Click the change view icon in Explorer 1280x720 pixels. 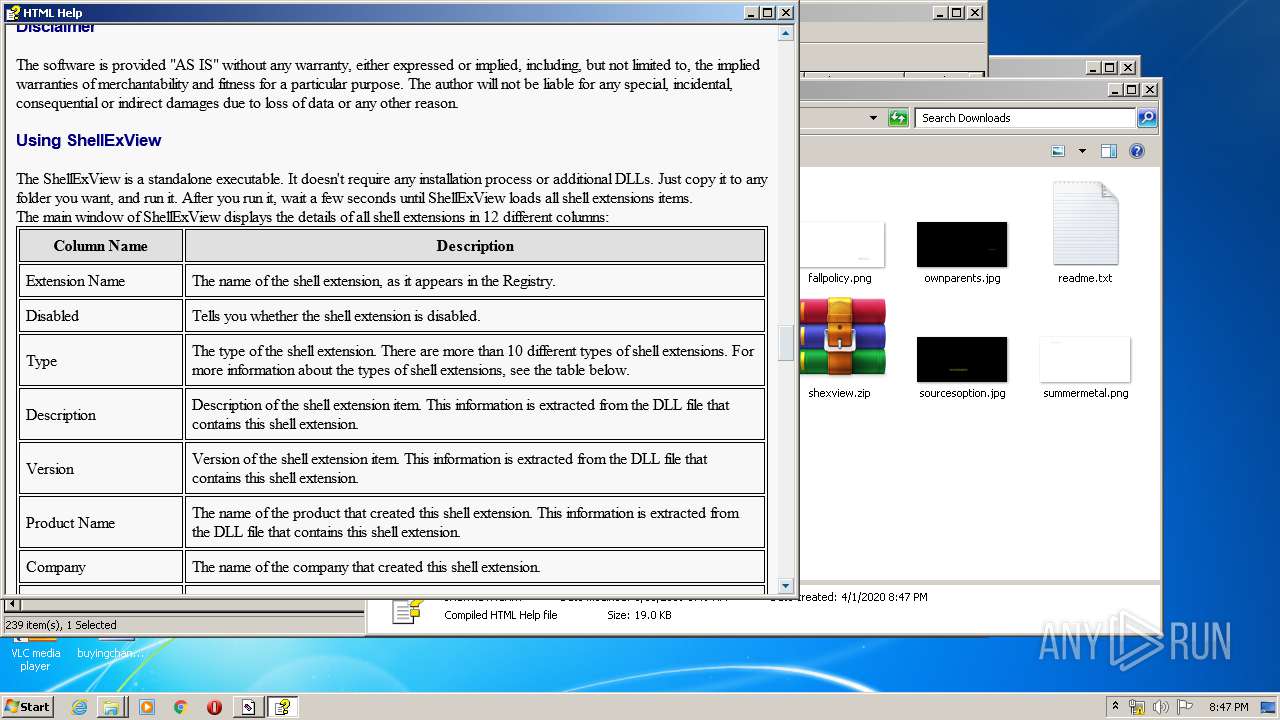tap(1058, 151)
